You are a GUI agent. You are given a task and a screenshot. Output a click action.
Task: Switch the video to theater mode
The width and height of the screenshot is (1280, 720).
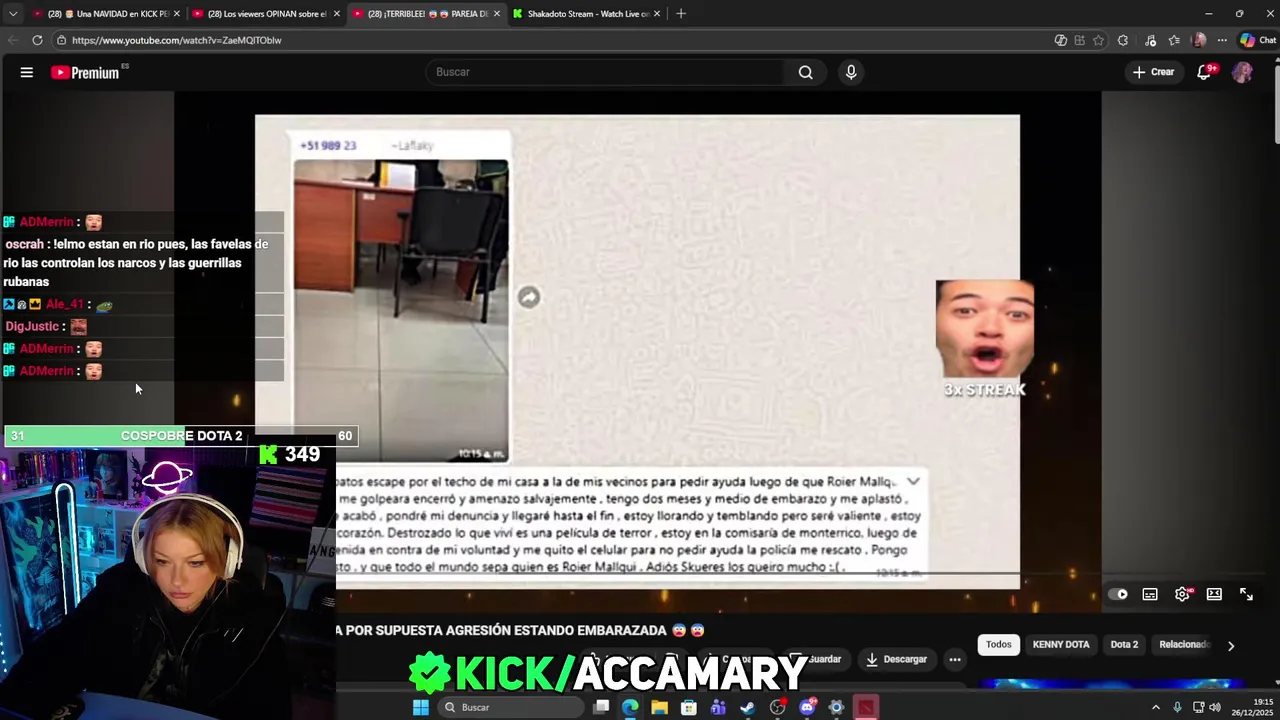tap(1214, 594)
